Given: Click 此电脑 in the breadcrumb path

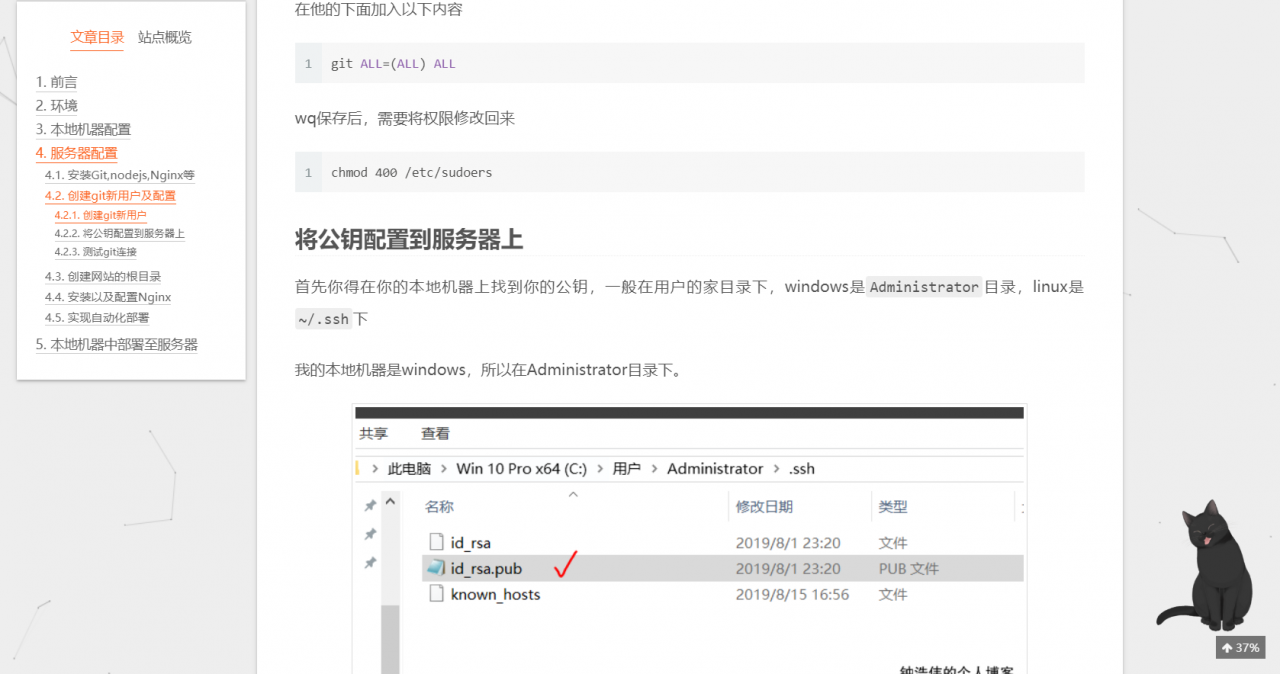Looking at the screenshot, I should pos(409,468).
